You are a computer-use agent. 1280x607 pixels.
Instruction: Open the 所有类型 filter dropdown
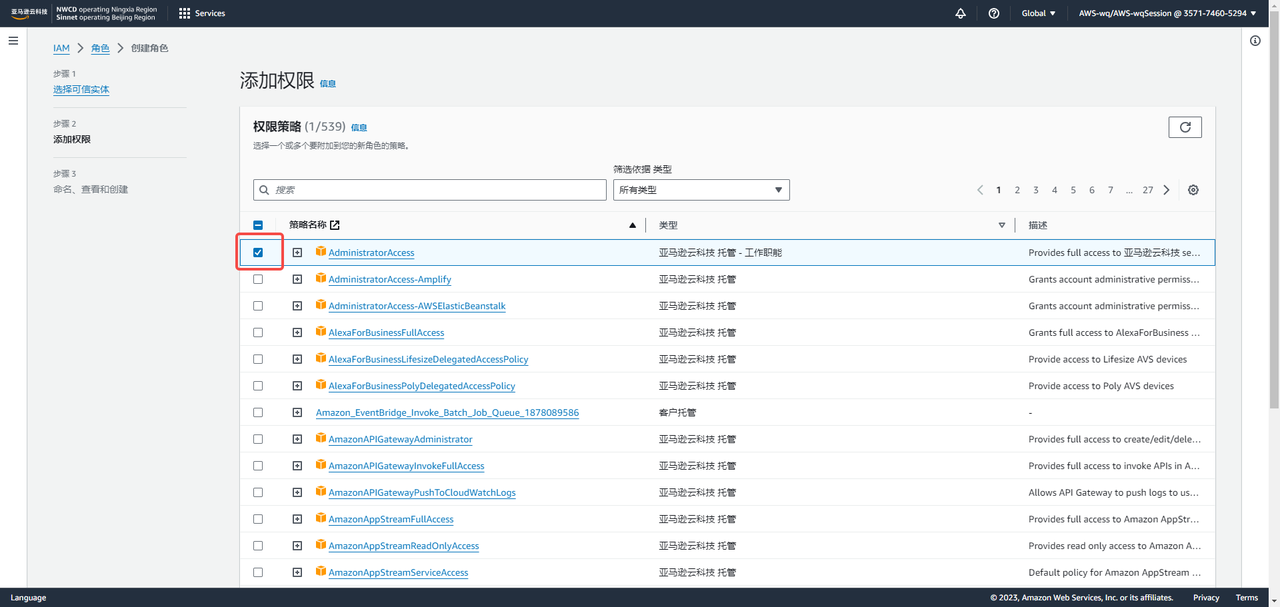pos(701,190)
